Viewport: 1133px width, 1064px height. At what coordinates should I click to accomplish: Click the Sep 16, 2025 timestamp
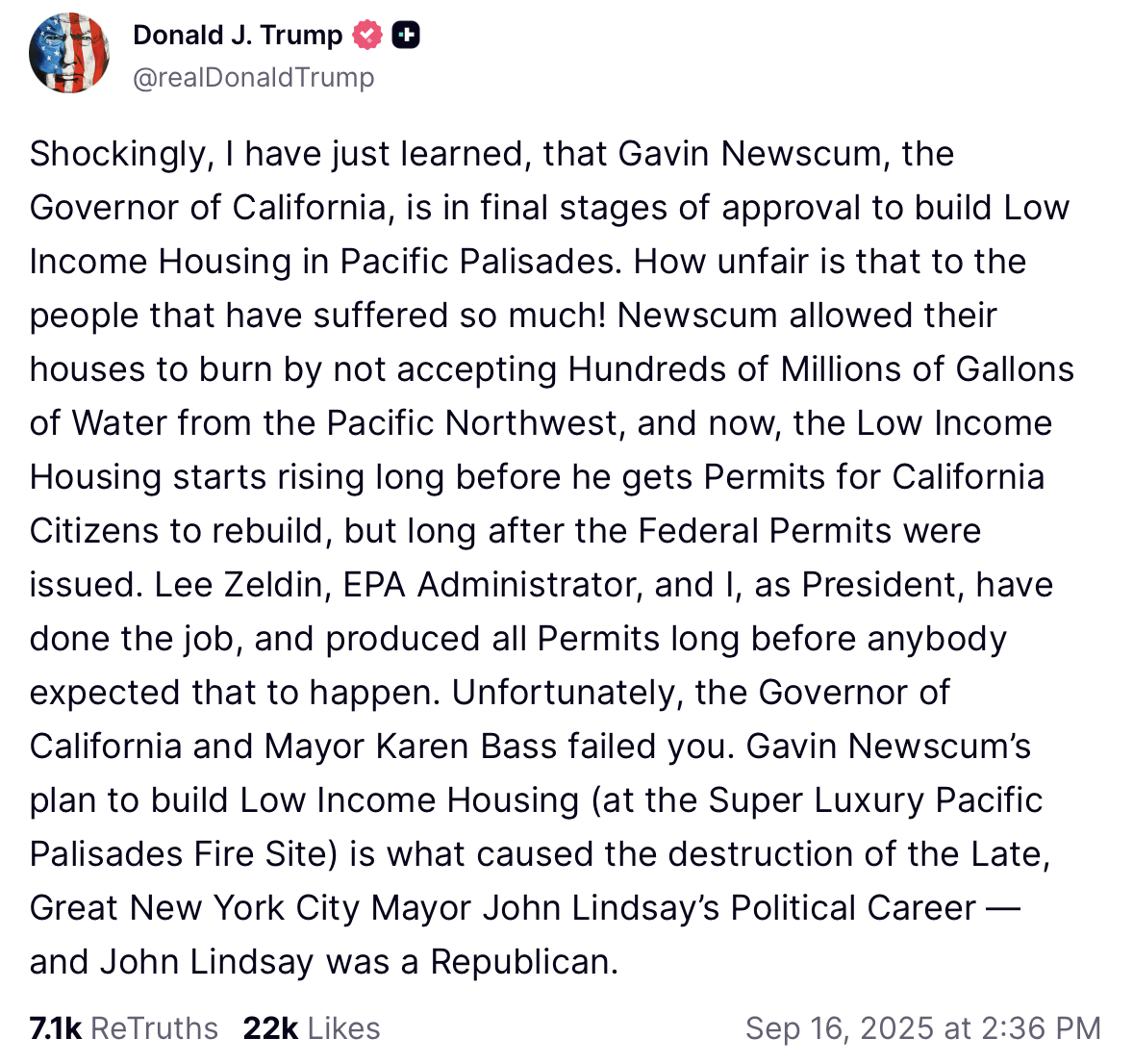[922, 1027]
